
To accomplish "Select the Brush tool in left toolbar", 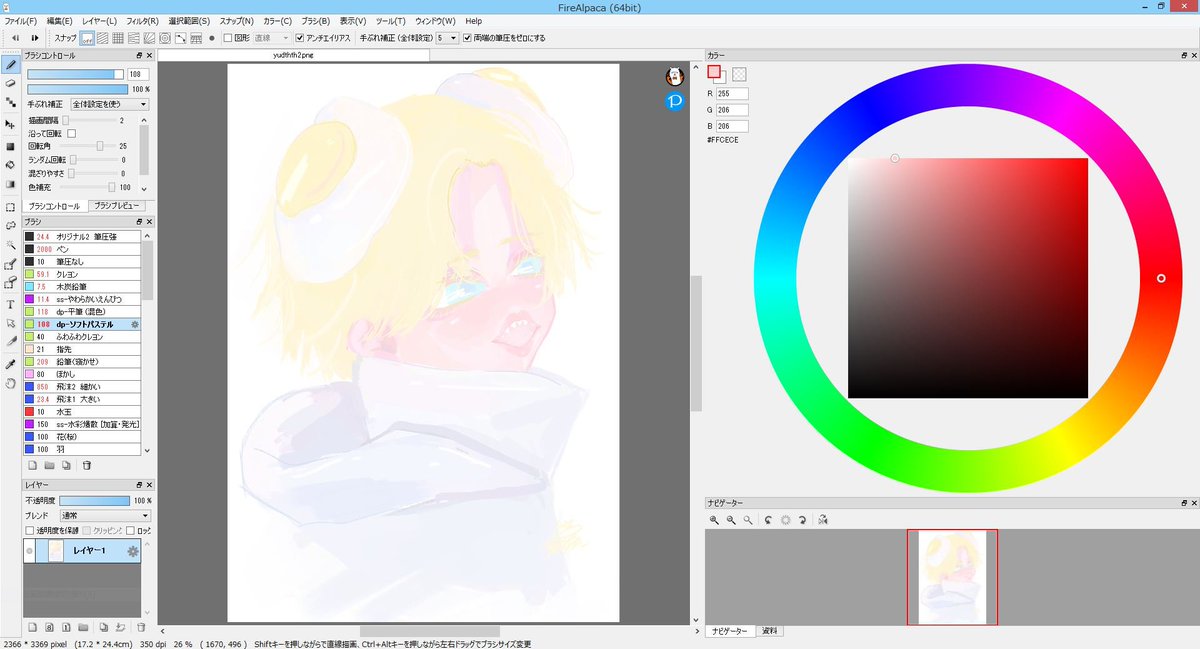I will click(10, 65).
